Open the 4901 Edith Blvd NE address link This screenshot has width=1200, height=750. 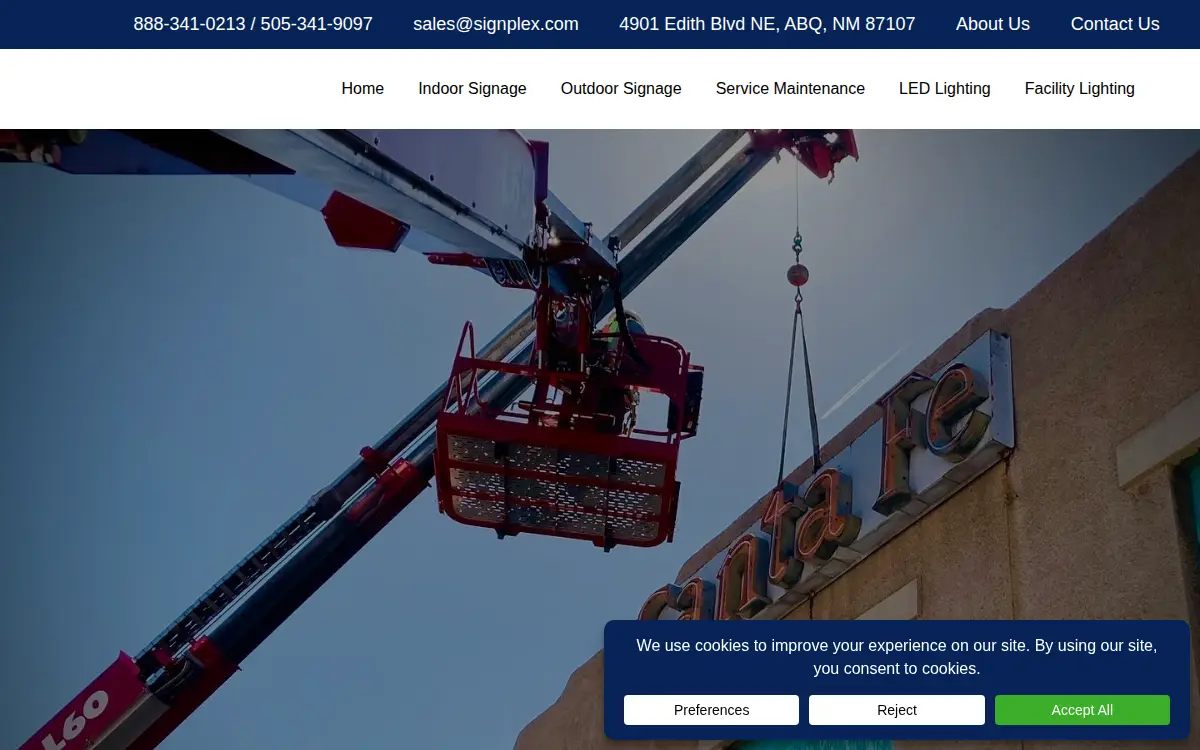pos(767,24)
